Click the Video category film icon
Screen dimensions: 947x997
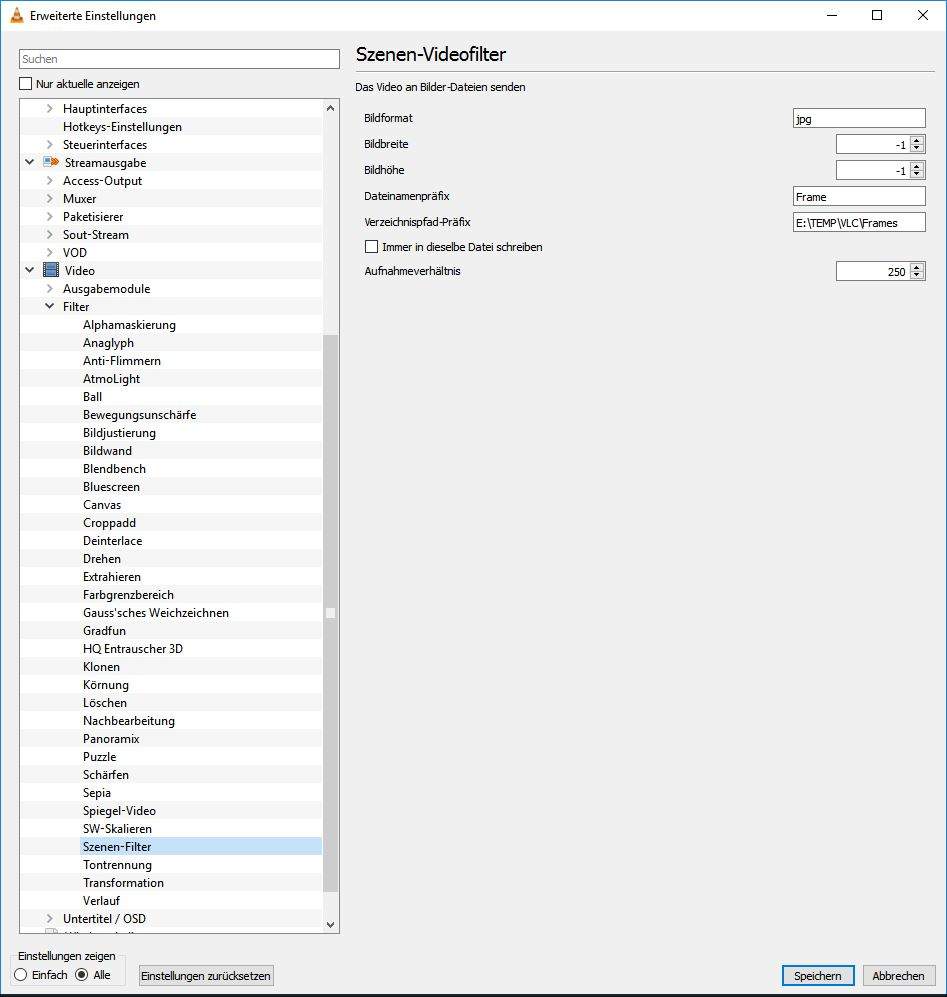point(51,270)
